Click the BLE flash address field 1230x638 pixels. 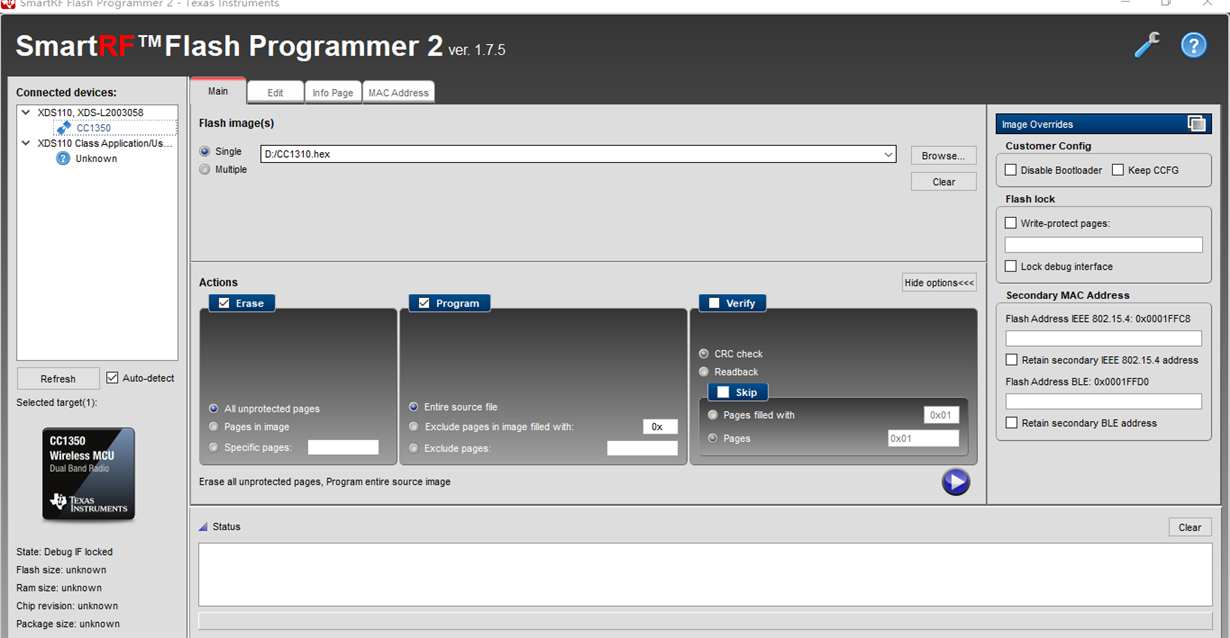pos(1103,401)
